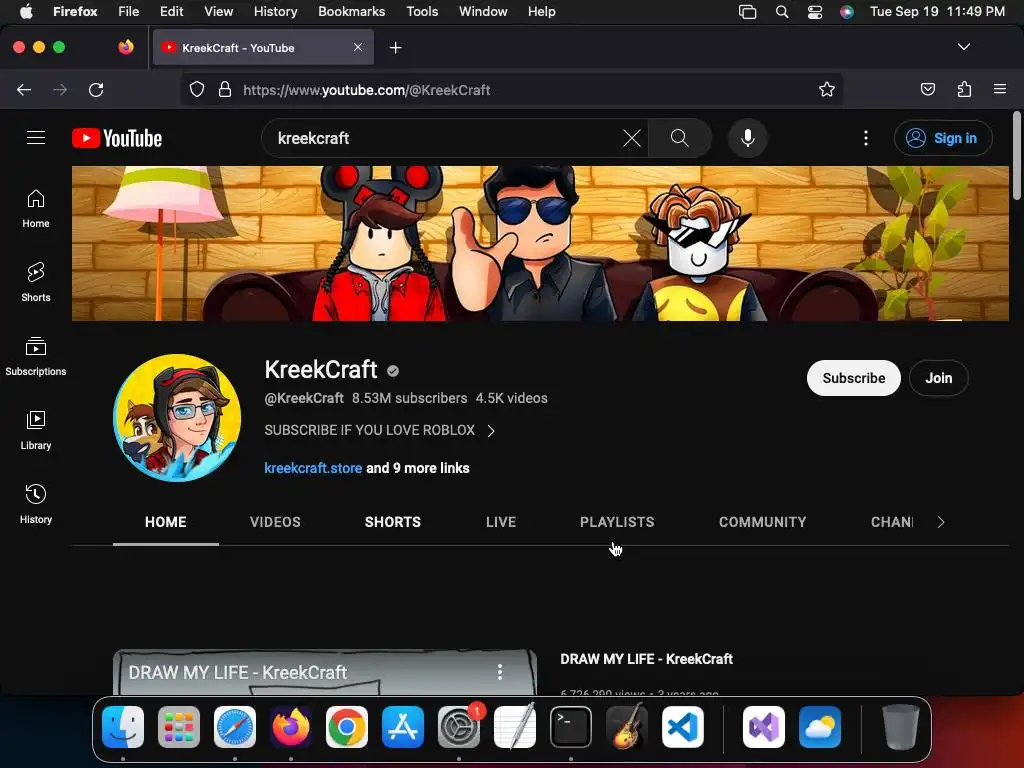Click the Firefox URL address bar
1024x768 pixels.
click(x=512, y=90)
